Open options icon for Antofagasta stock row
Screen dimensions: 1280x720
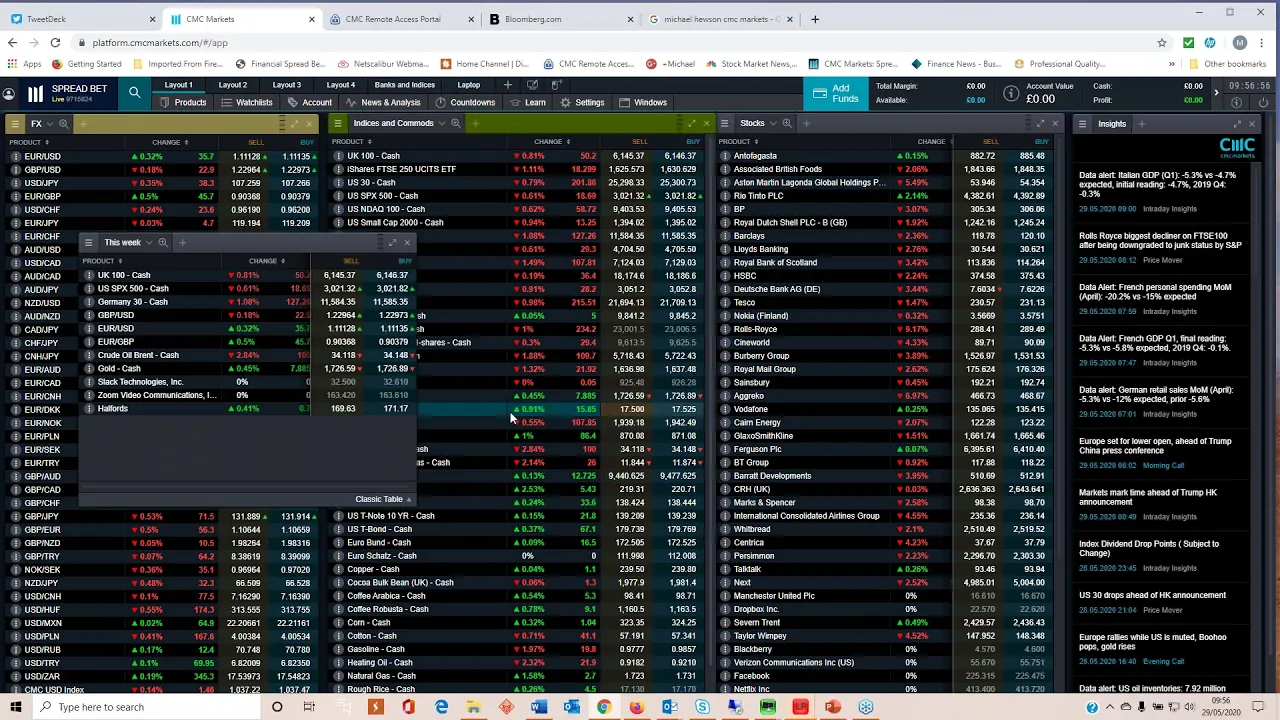725,157
